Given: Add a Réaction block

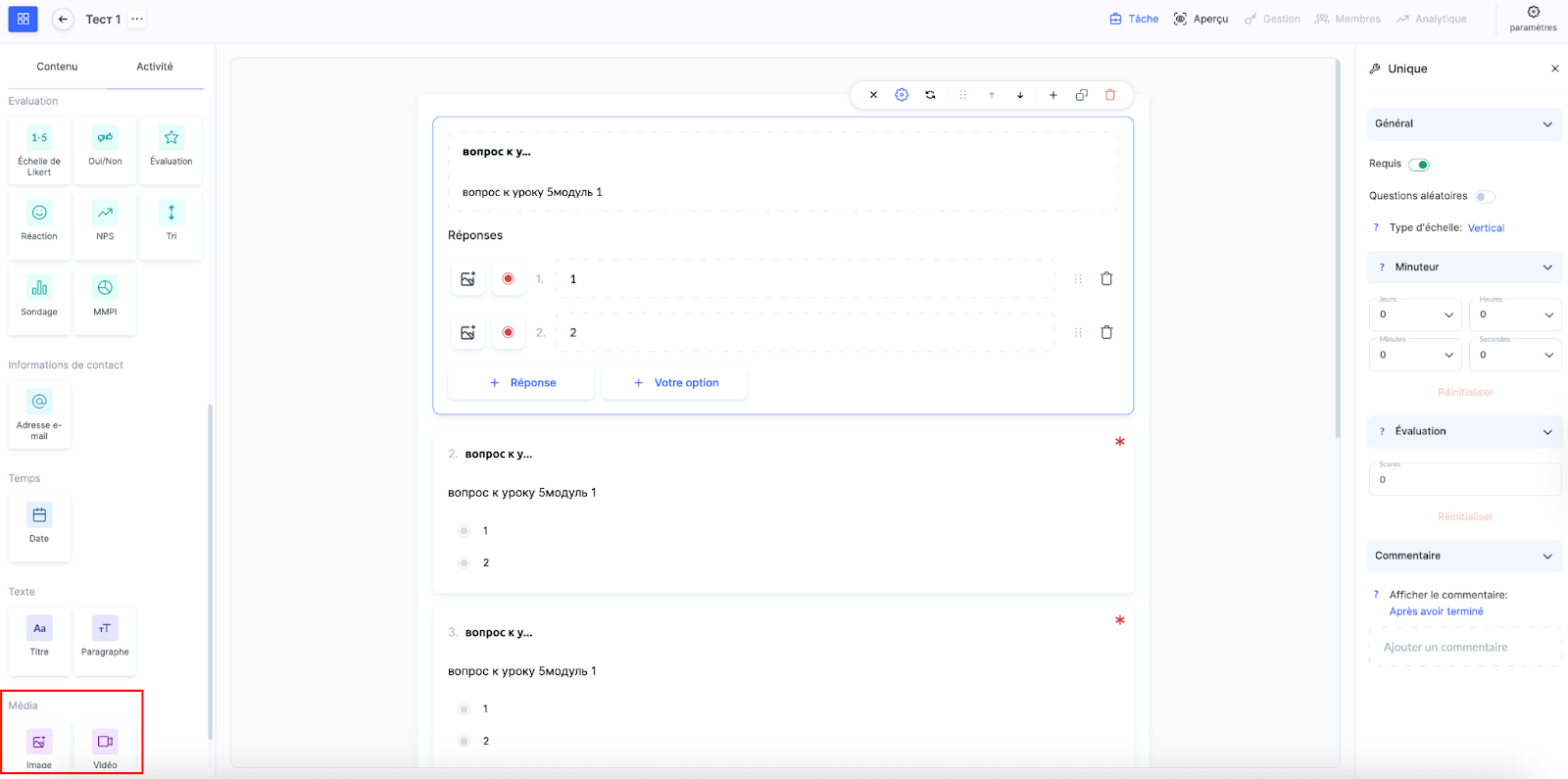Looking at the screenshot, I should coord(39,225).
